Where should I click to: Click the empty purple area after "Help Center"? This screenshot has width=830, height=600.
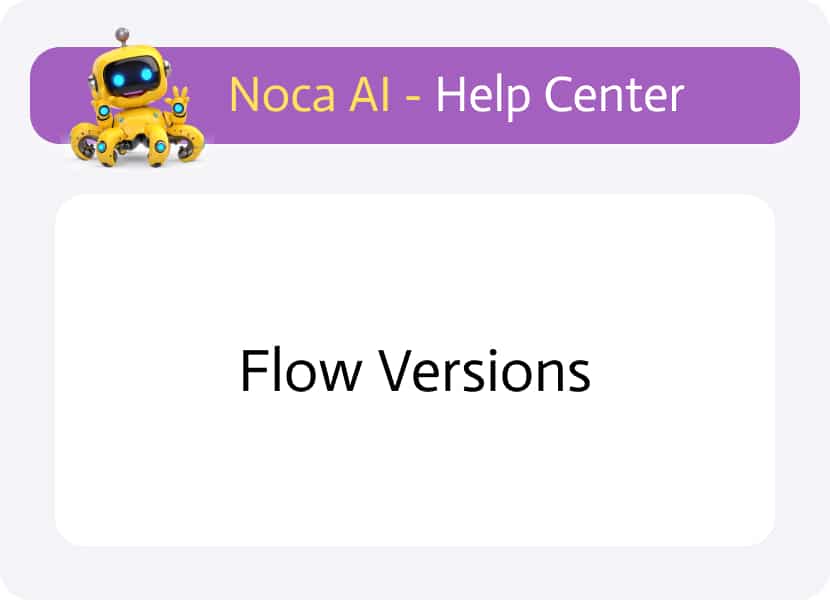tap(741, 95)
